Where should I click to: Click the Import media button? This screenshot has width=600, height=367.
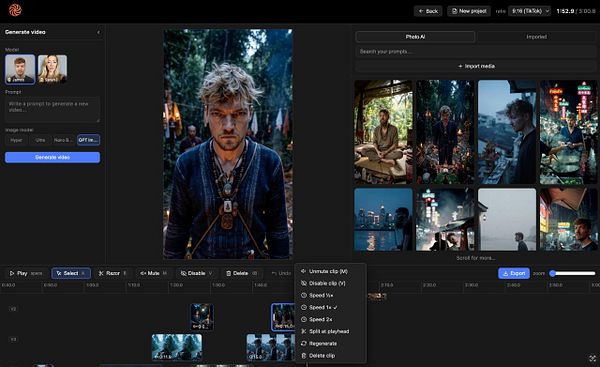click(476, 66)
